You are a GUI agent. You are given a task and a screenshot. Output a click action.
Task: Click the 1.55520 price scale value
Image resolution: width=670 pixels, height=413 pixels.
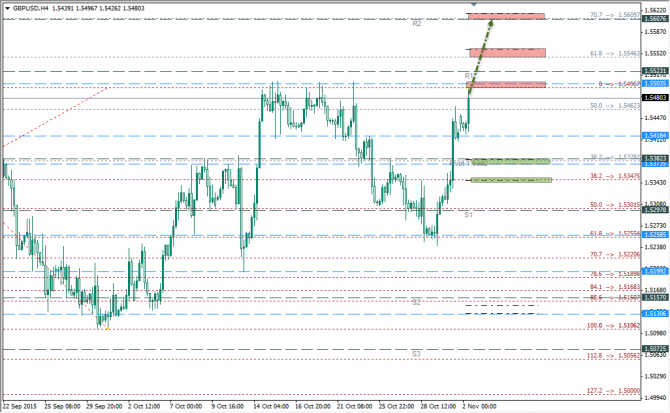tap(656, 53)
